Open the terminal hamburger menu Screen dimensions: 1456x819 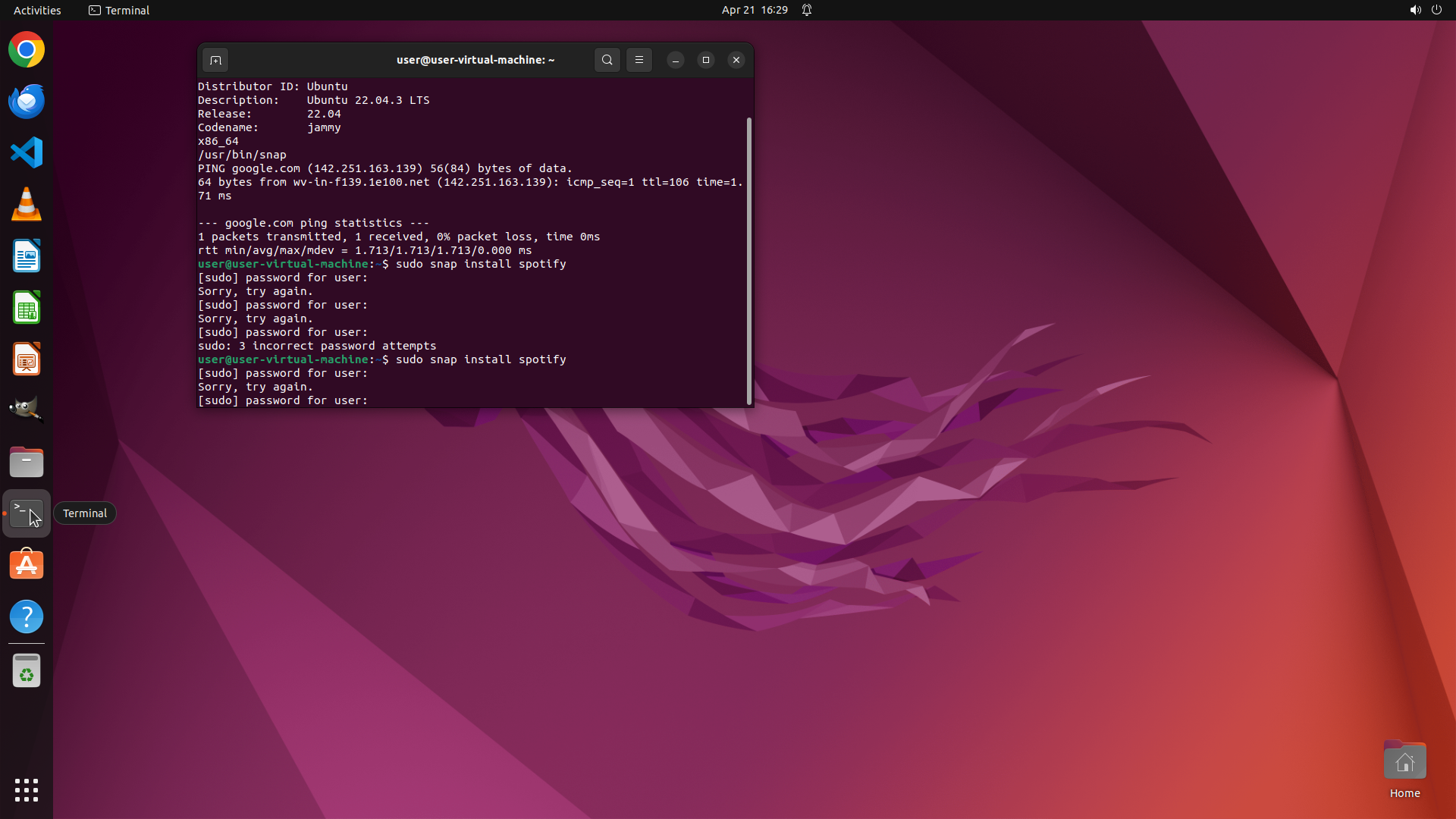pyautogui.click(x=639, y=60)
